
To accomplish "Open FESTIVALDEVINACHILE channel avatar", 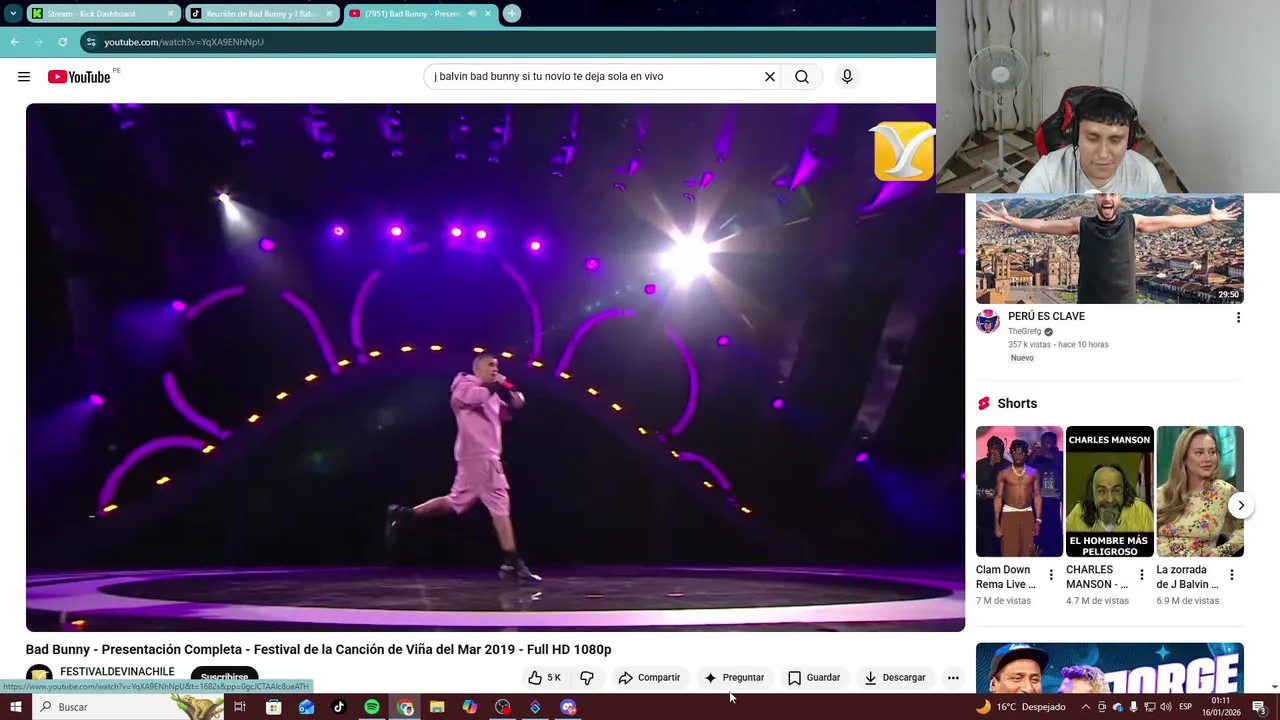I will [39, 677].
